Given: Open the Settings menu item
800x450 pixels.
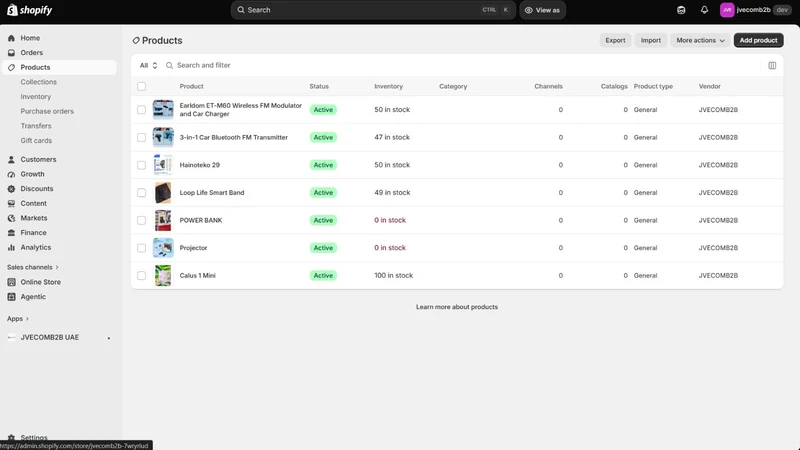Looking at the screenshot, I should 34,438.
